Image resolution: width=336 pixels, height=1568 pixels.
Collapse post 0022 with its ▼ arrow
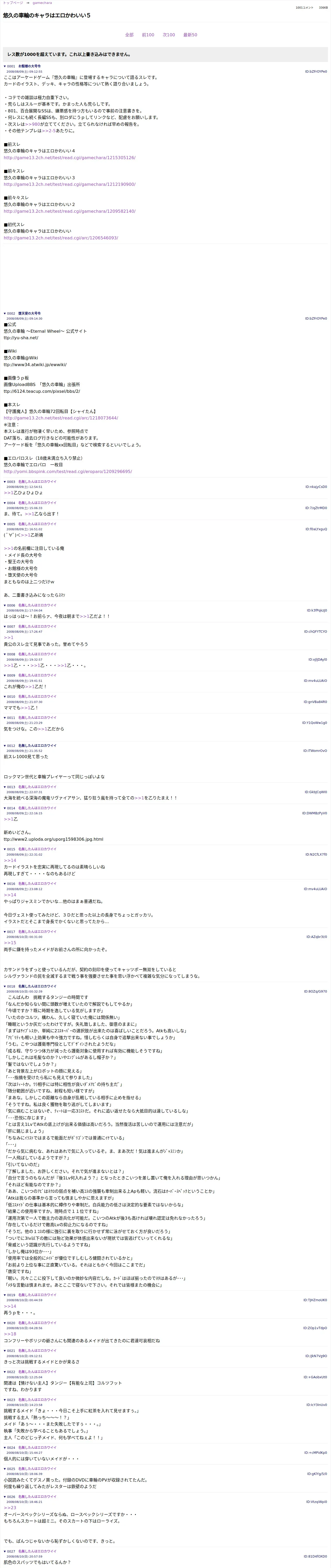point(5,1372)
